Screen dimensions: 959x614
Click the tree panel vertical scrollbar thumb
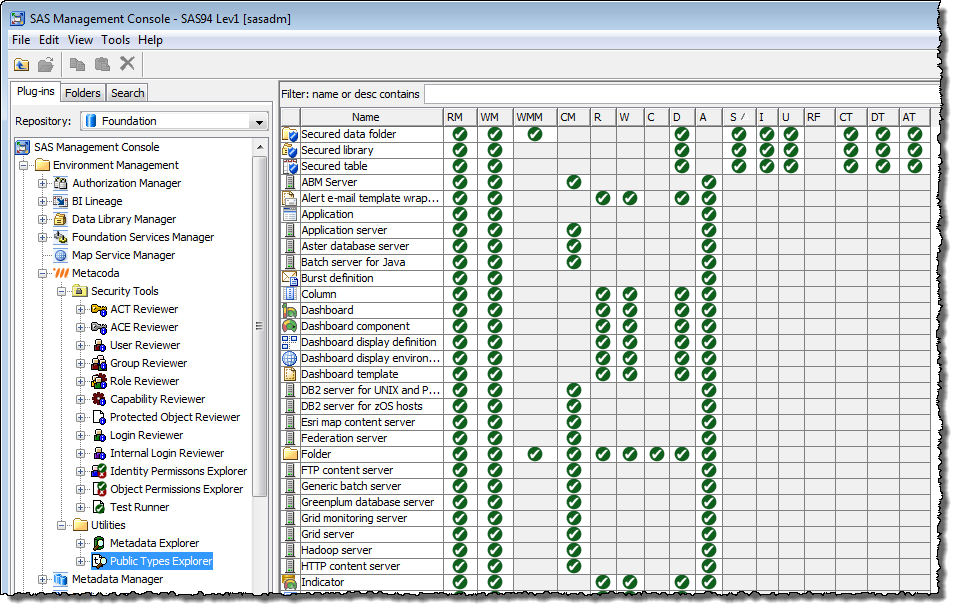[x=260, y=326]
